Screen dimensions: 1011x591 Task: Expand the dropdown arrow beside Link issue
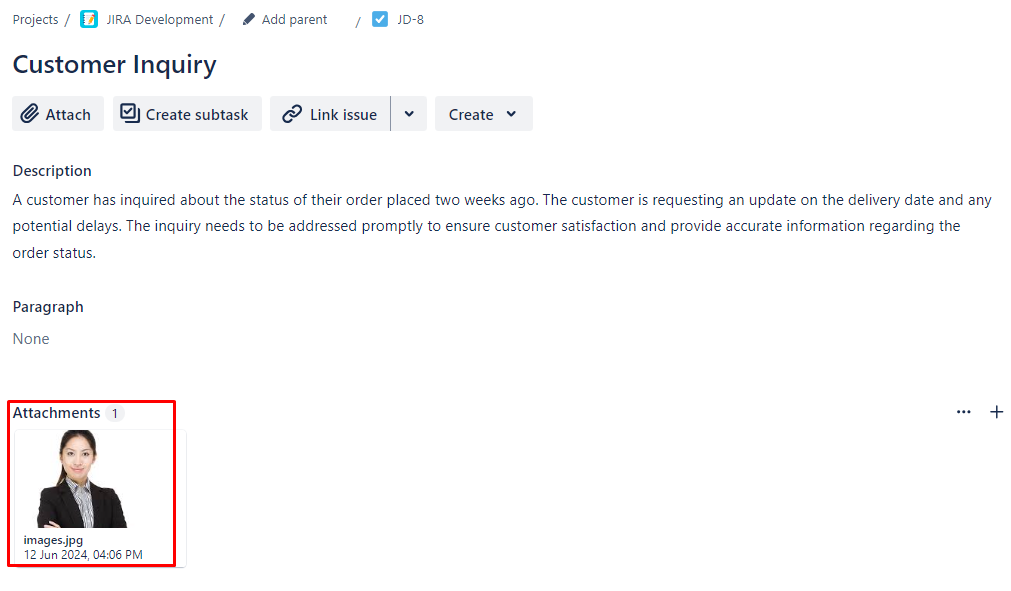click(409, 114)
